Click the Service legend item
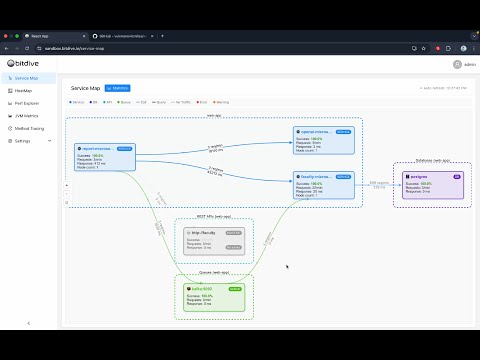Viewport: 480px width, 360px height. point(77,102)
